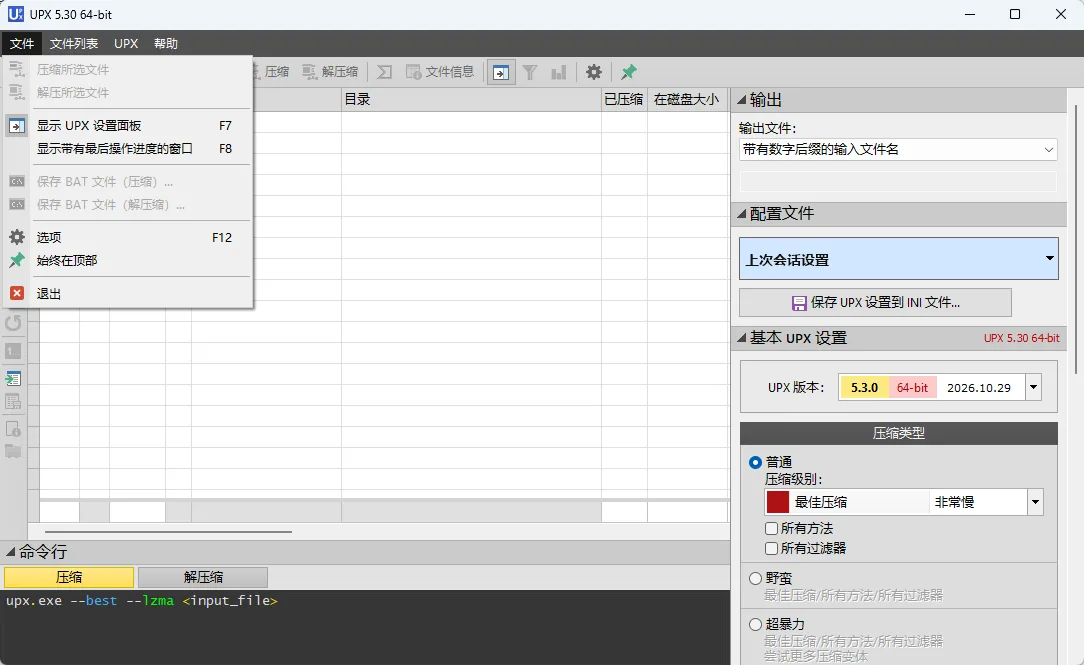Screen dimensions: 1084x665
Task: Open the 最佳压缩 level dropdown arrow
Action: [x=1035, y=503]
